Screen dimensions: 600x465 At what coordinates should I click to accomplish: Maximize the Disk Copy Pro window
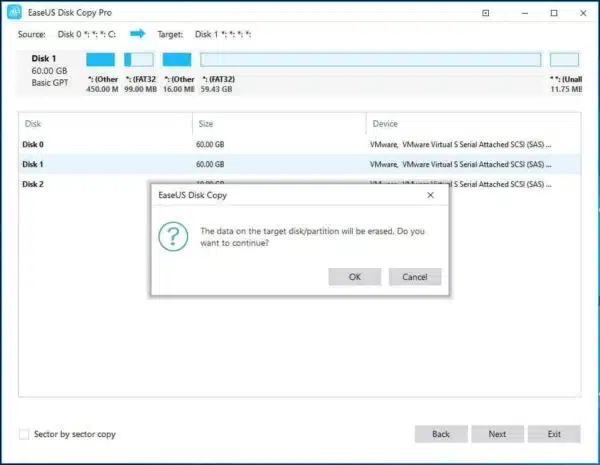point(554,13)
